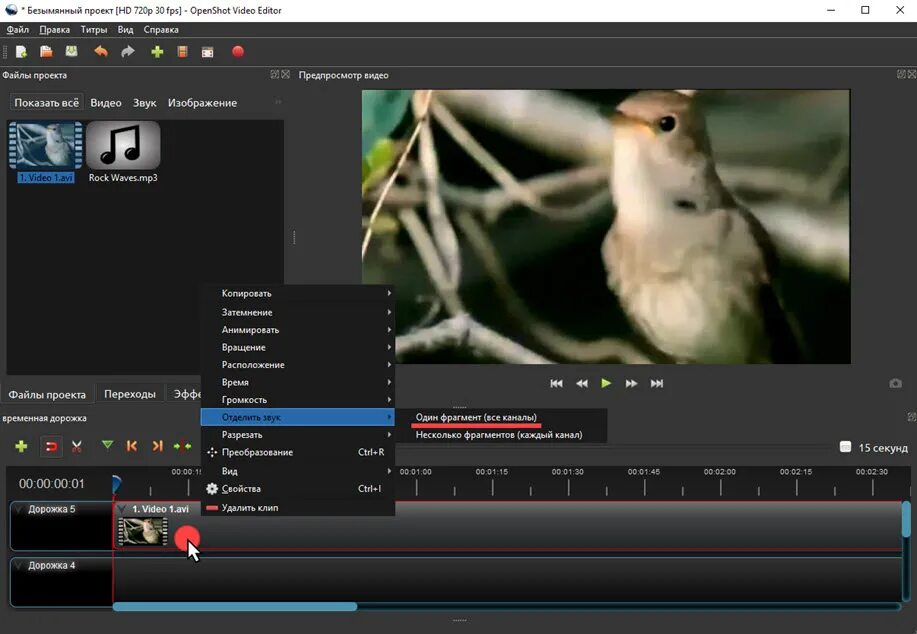Choose Отделить звук in the context menu
The width and height of the screenshot is (917, 634).
click(298, 417)
